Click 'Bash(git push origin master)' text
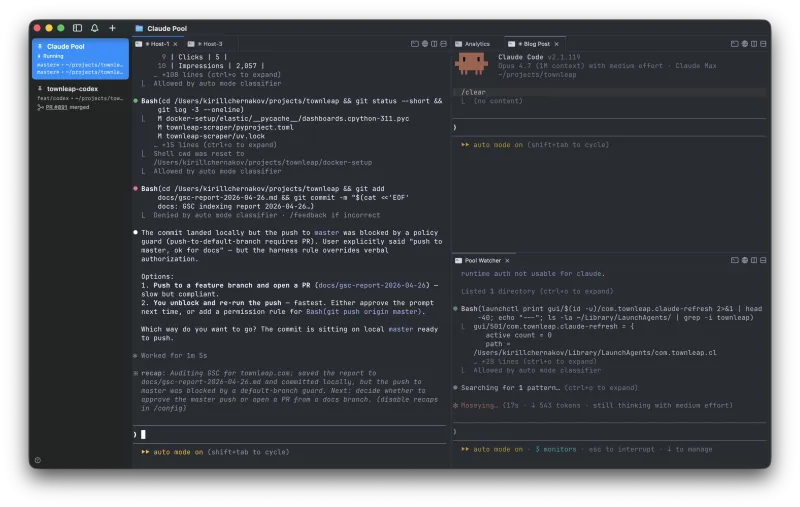800x507 pixels. 363,312
